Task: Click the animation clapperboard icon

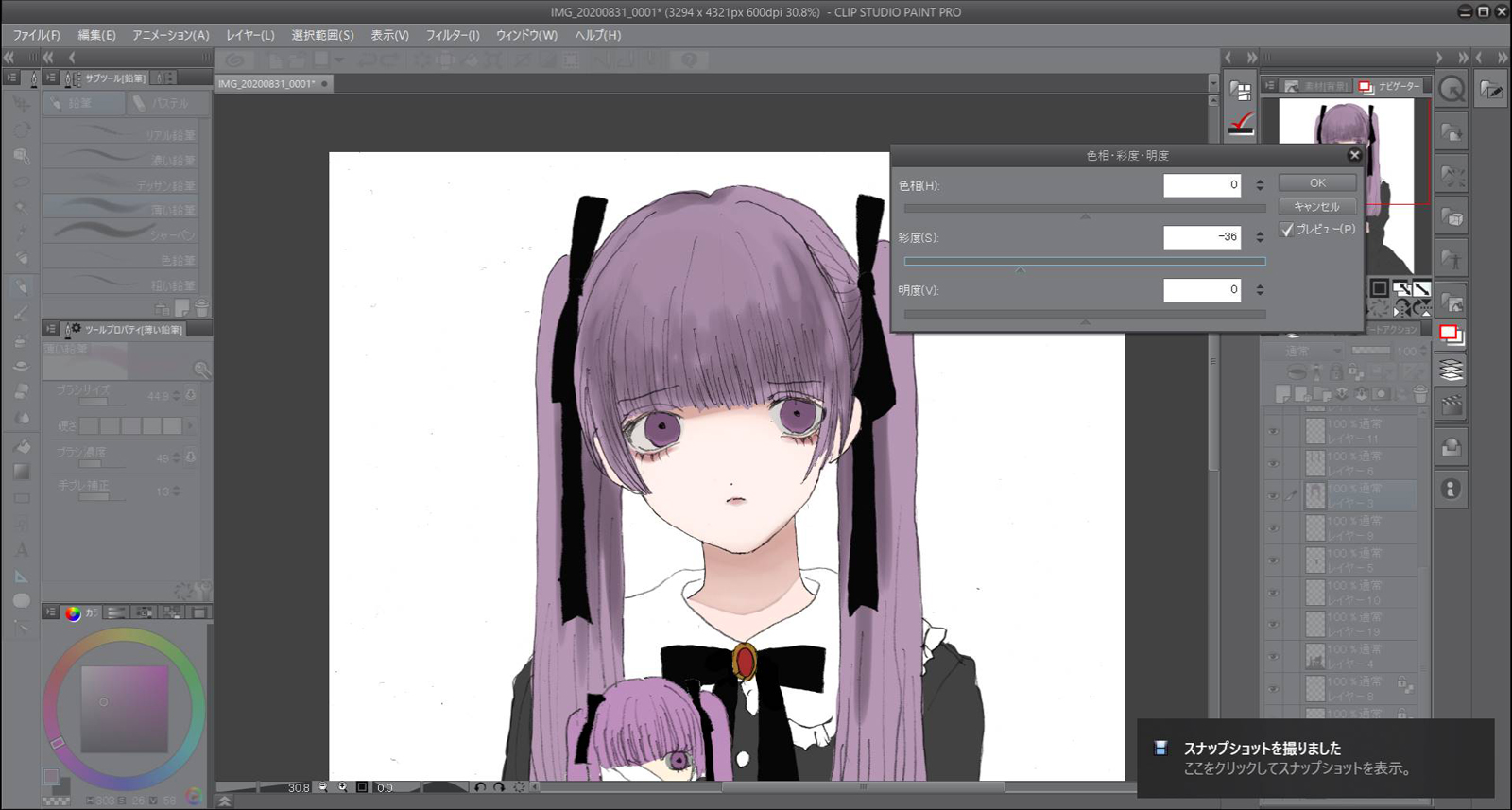Action: point(1452,405)
